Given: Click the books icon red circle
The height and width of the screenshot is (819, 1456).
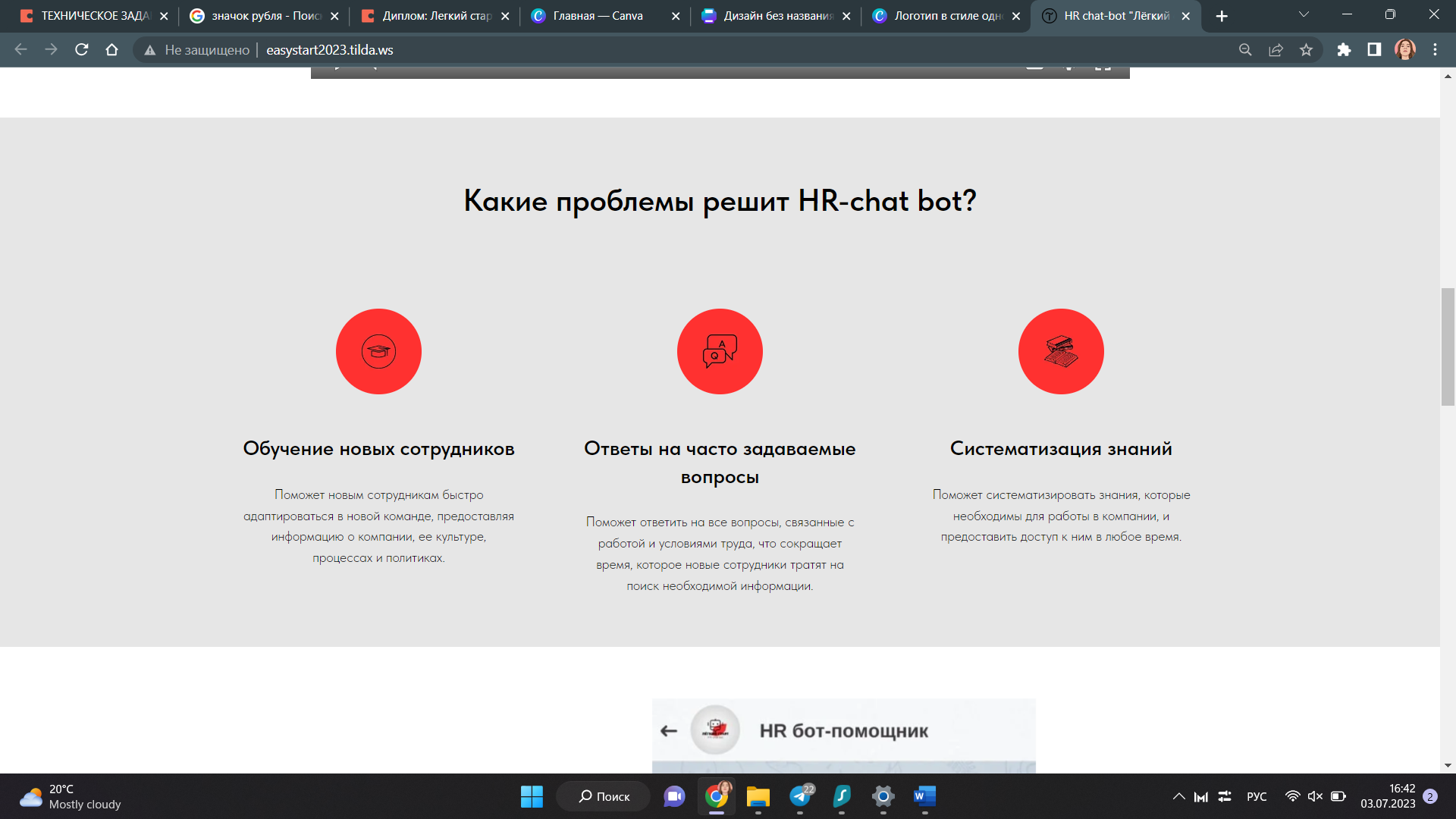Looking at the screenshot, I should 1061,351.
